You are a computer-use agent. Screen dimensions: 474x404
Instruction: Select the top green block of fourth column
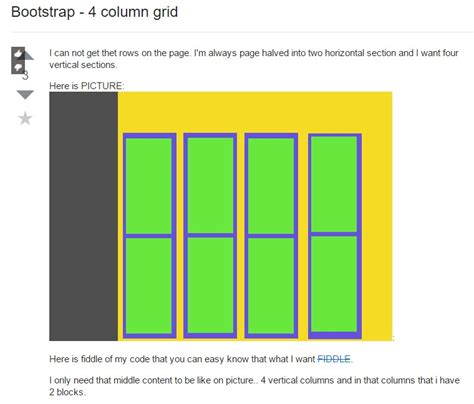pos(334,184)
